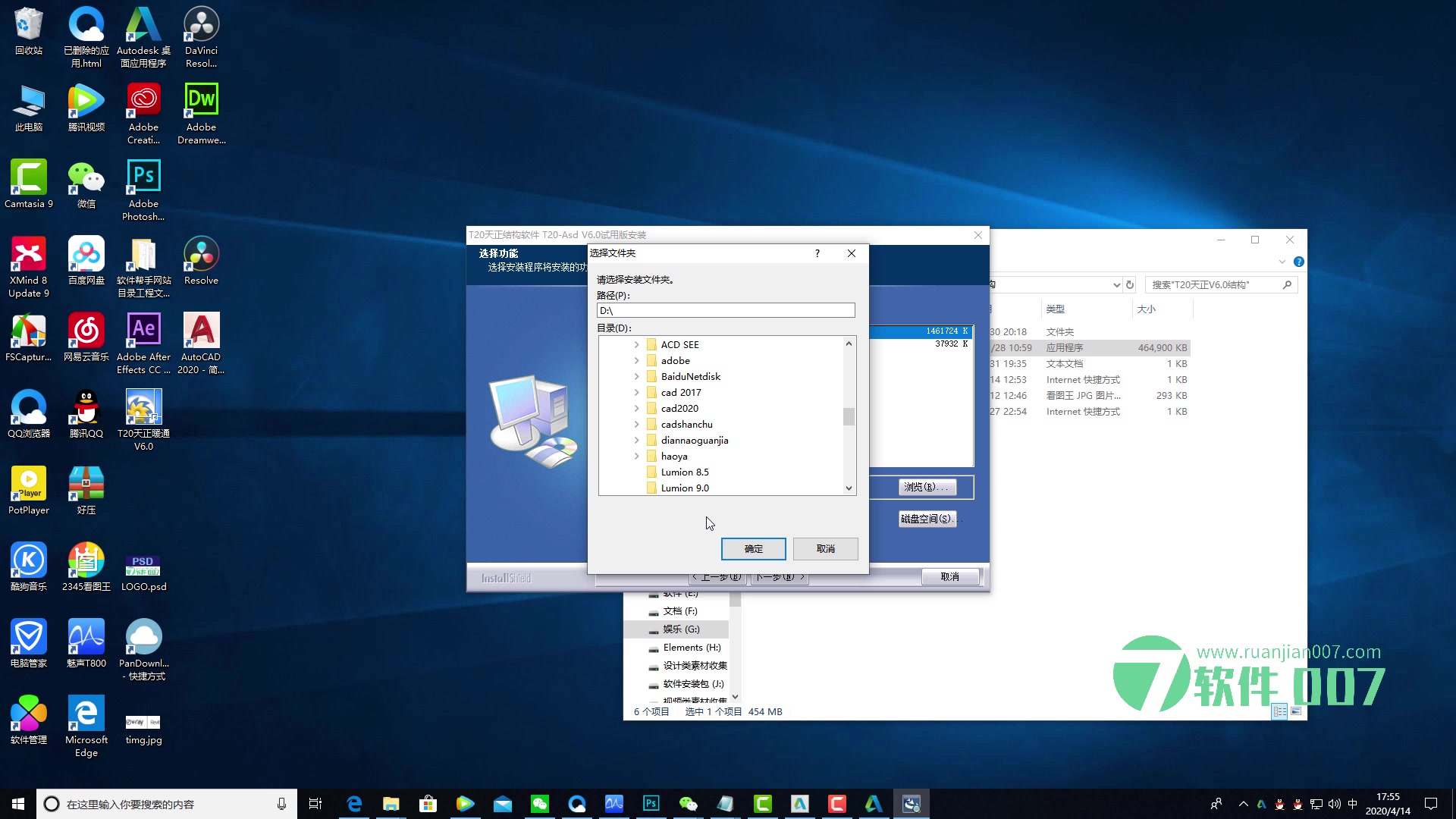
Task: Open Tencent QQ desktop icon
Action: coord(86,414)
